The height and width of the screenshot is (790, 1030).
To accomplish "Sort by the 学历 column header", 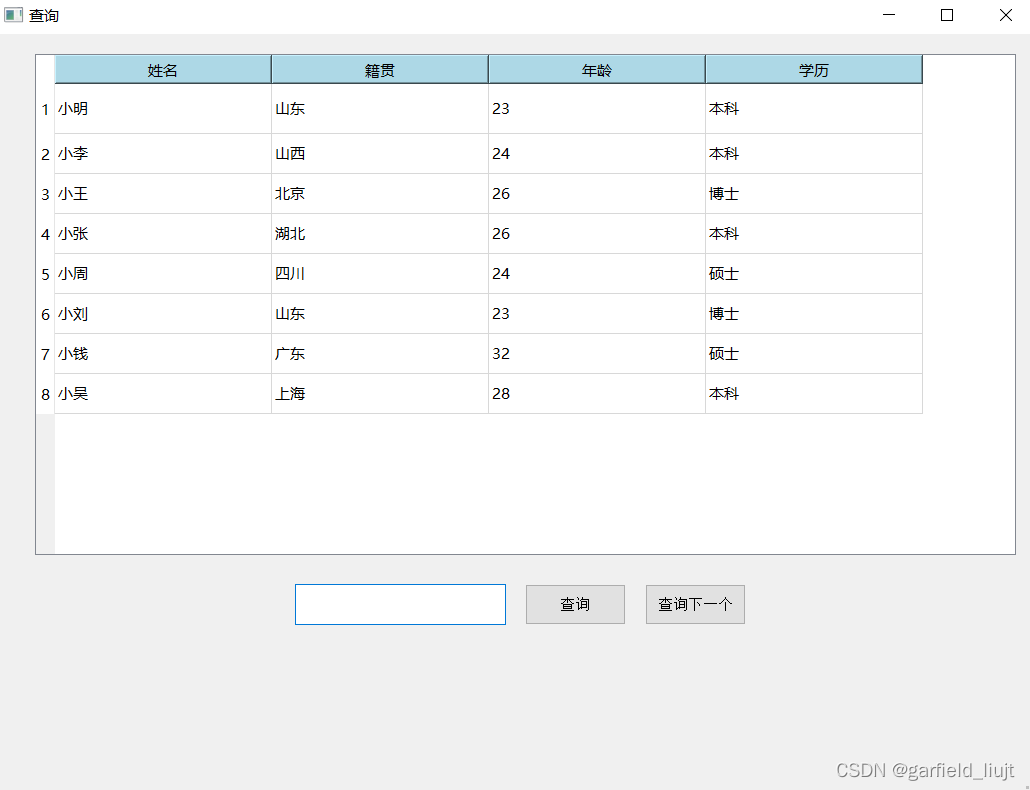I will point(813,68).
